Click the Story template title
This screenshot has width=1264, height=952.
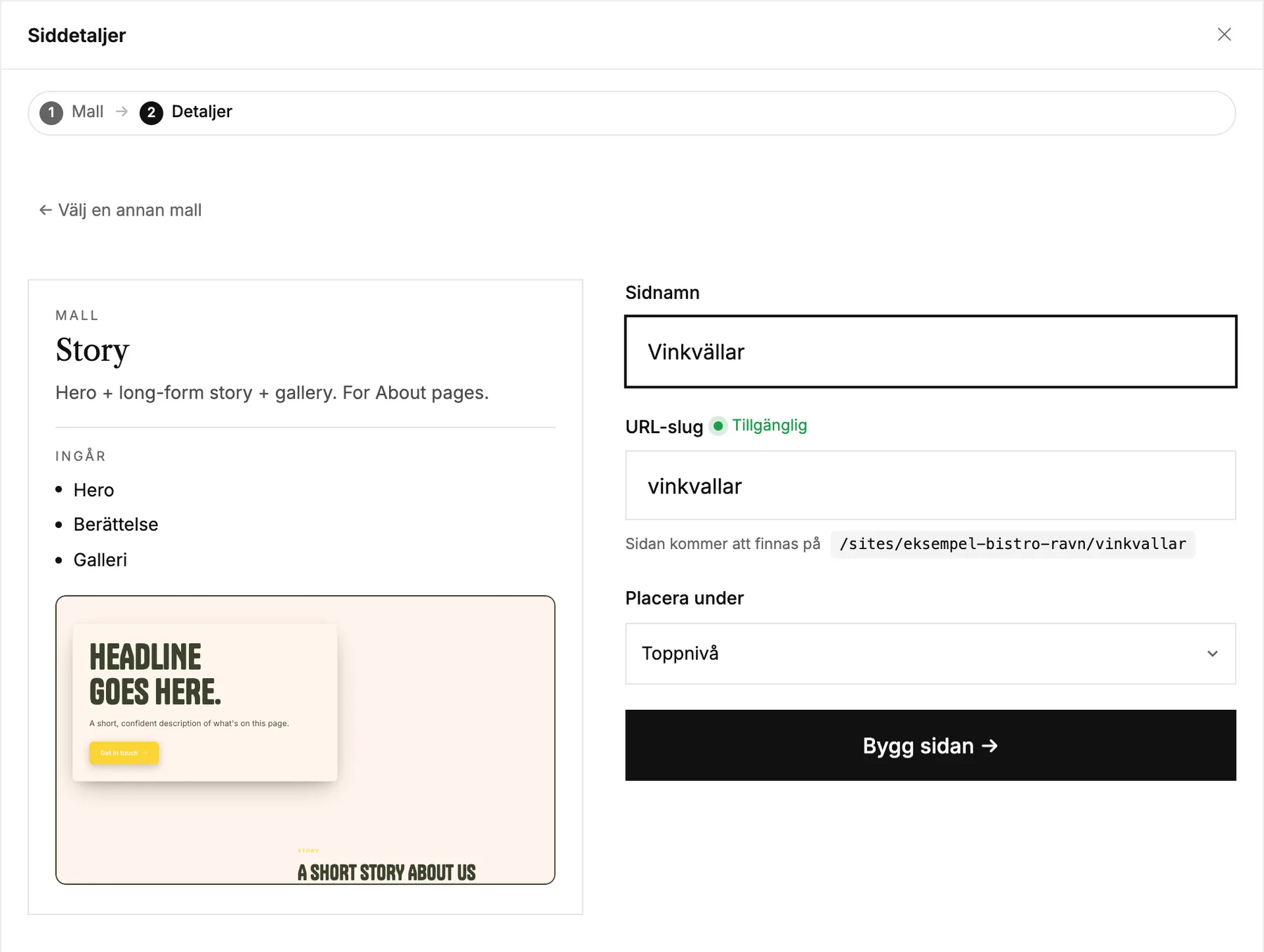[x=93, y=350]
